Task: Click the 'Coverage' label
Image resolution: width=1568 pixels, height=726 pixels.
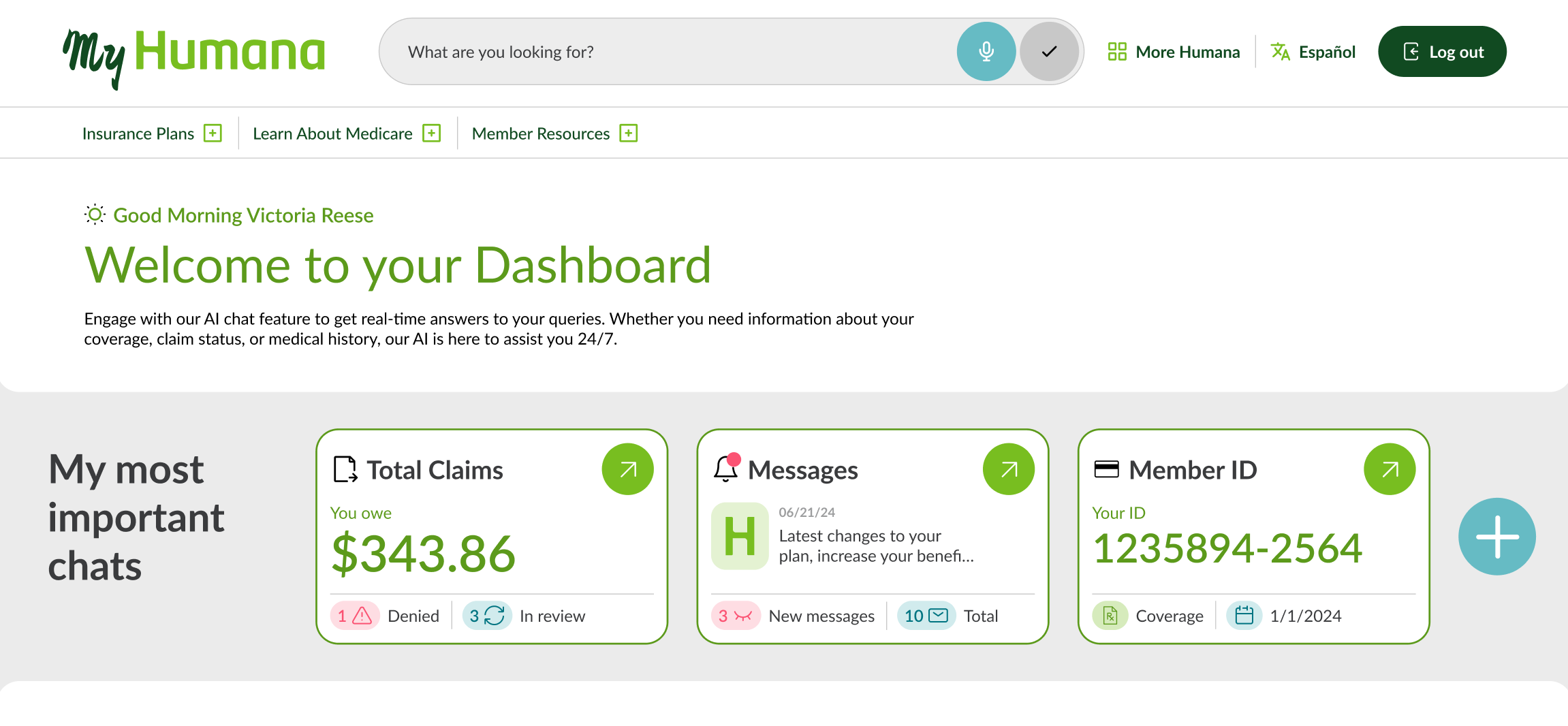Action: 1170,616
